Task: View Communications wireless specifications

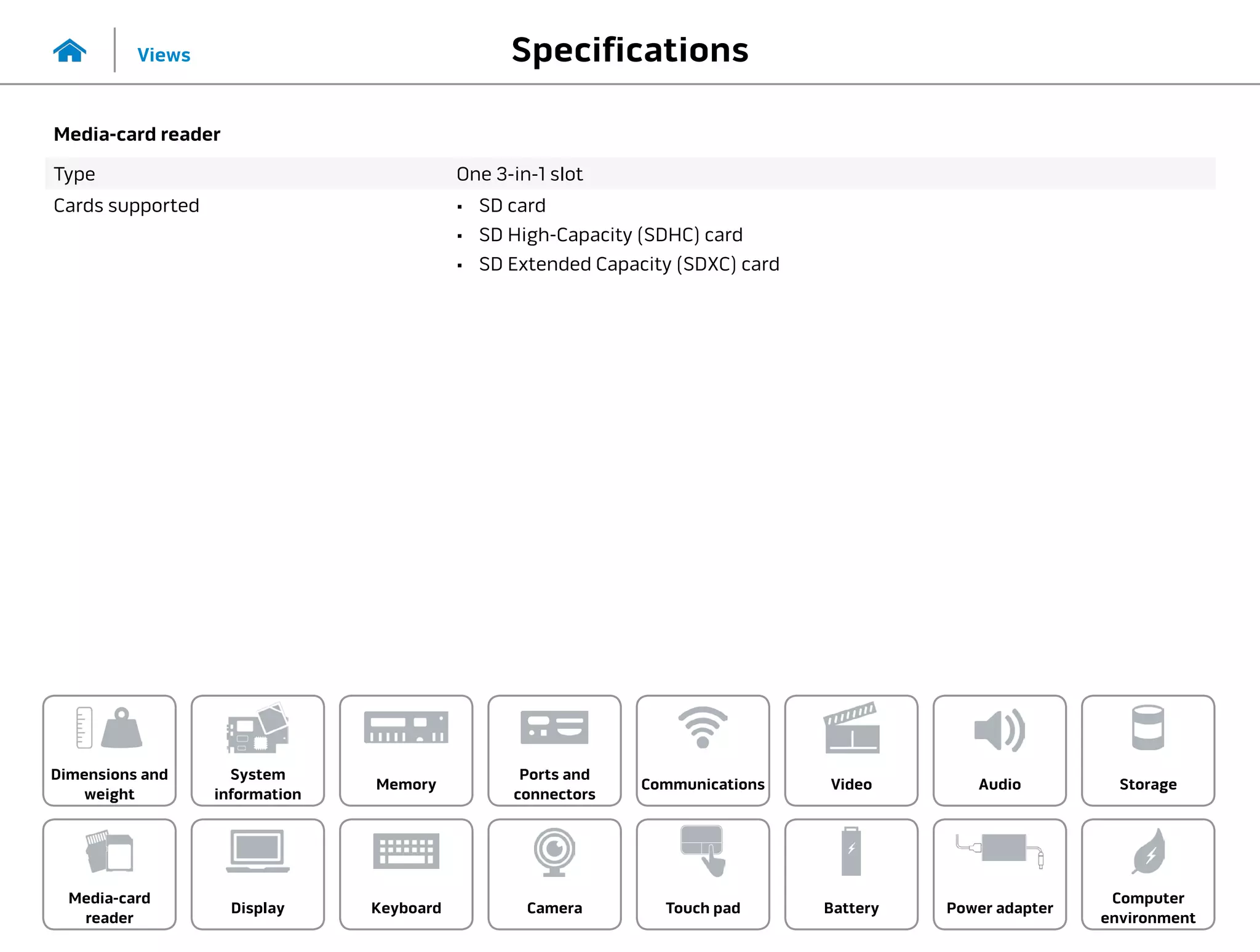Action: pyautogui.click(x=703, y=750)
